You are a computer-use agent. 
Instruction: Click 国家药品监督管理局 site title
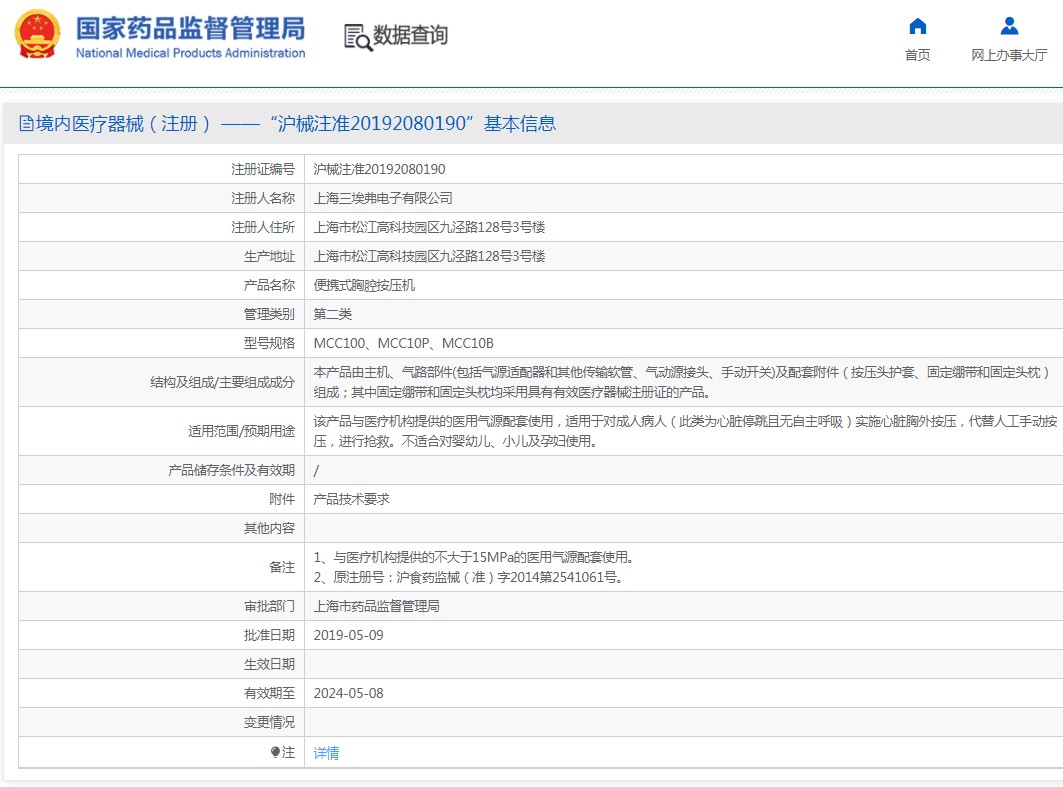point(190,28)
